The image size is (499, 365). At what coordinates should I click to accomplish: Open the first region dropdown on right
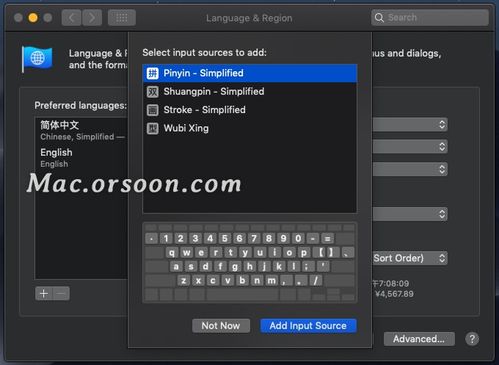410,125
